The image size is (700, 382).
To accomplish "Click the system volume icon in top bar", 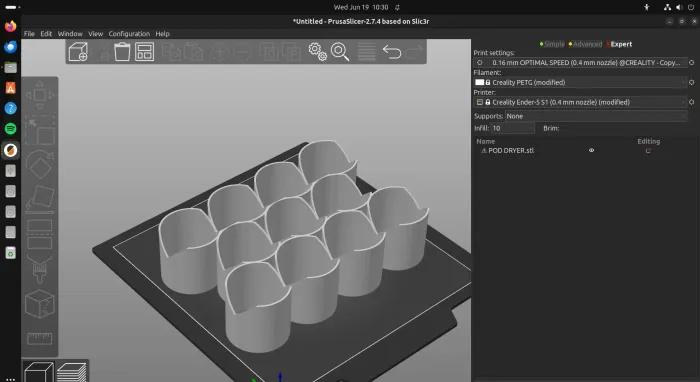I will (679, 7).
